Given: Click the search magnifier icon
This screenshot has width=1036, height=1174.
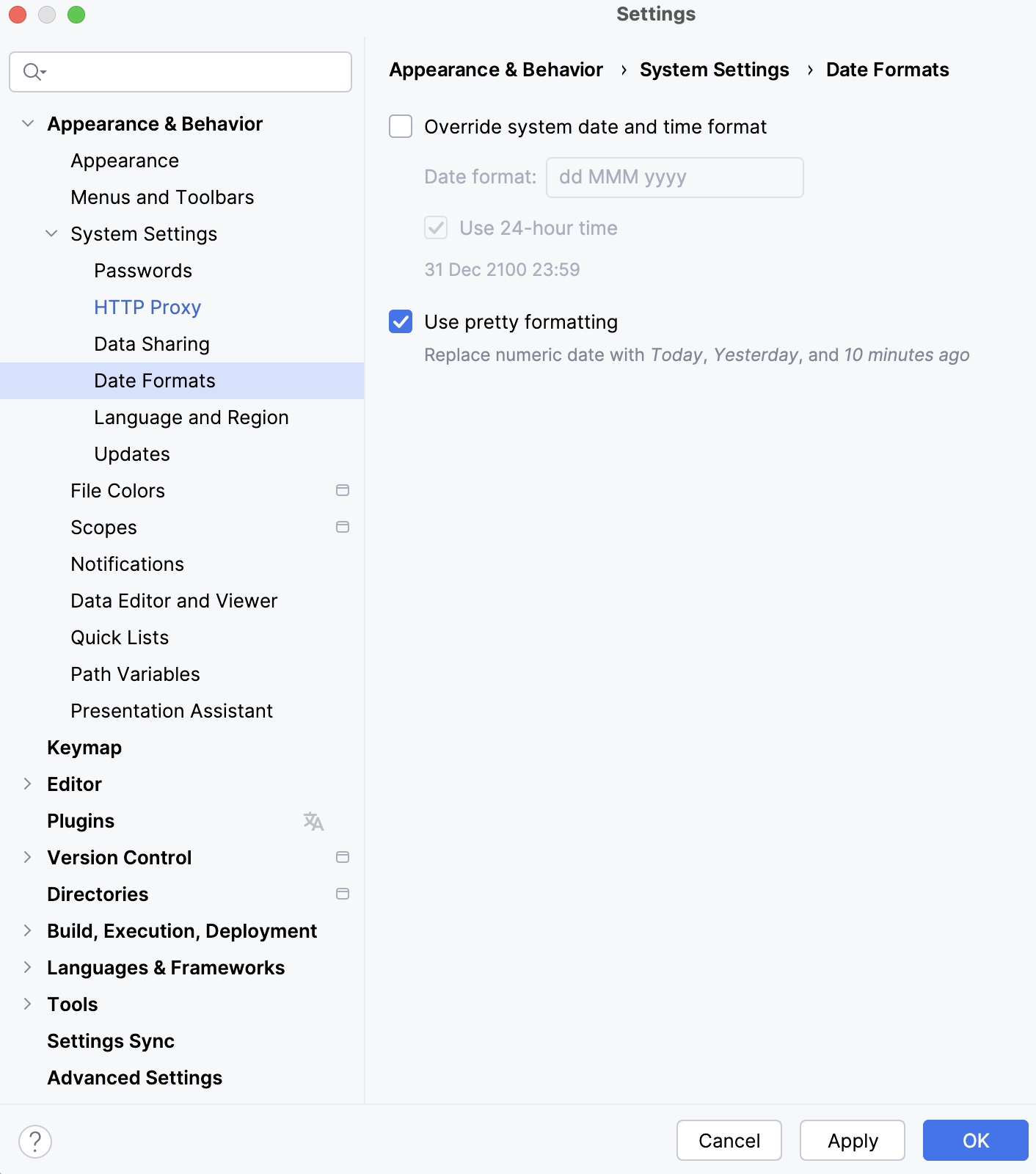Looking at the screenshot, I should click(x=31, y=71).
